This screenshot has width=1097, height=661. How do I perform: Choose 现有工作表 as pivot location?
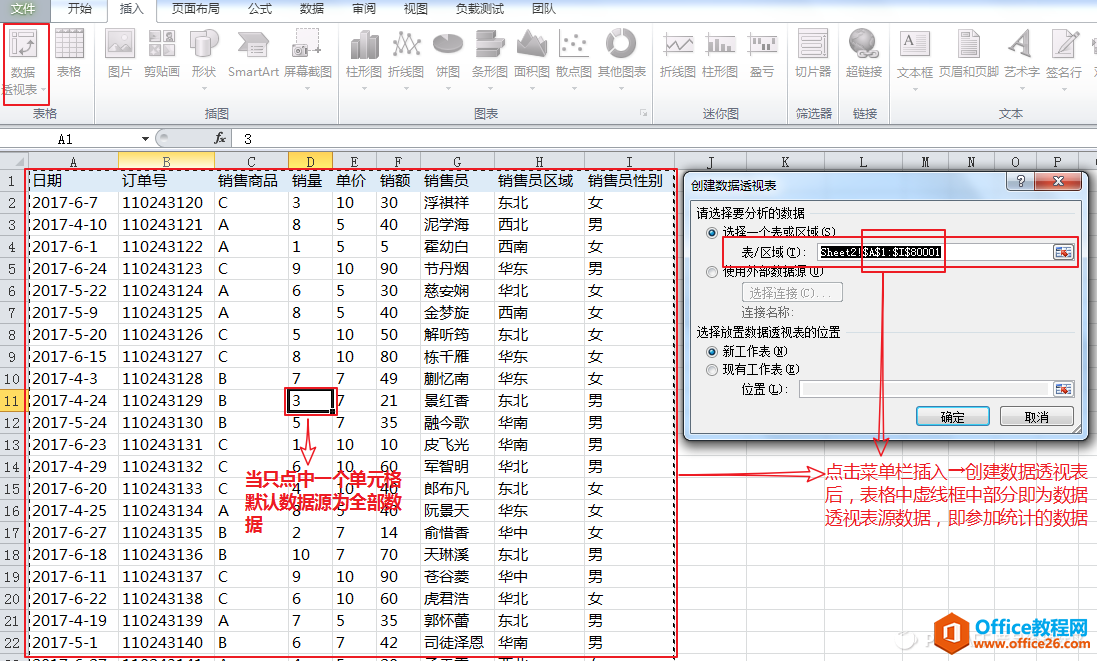click(712, 370)
